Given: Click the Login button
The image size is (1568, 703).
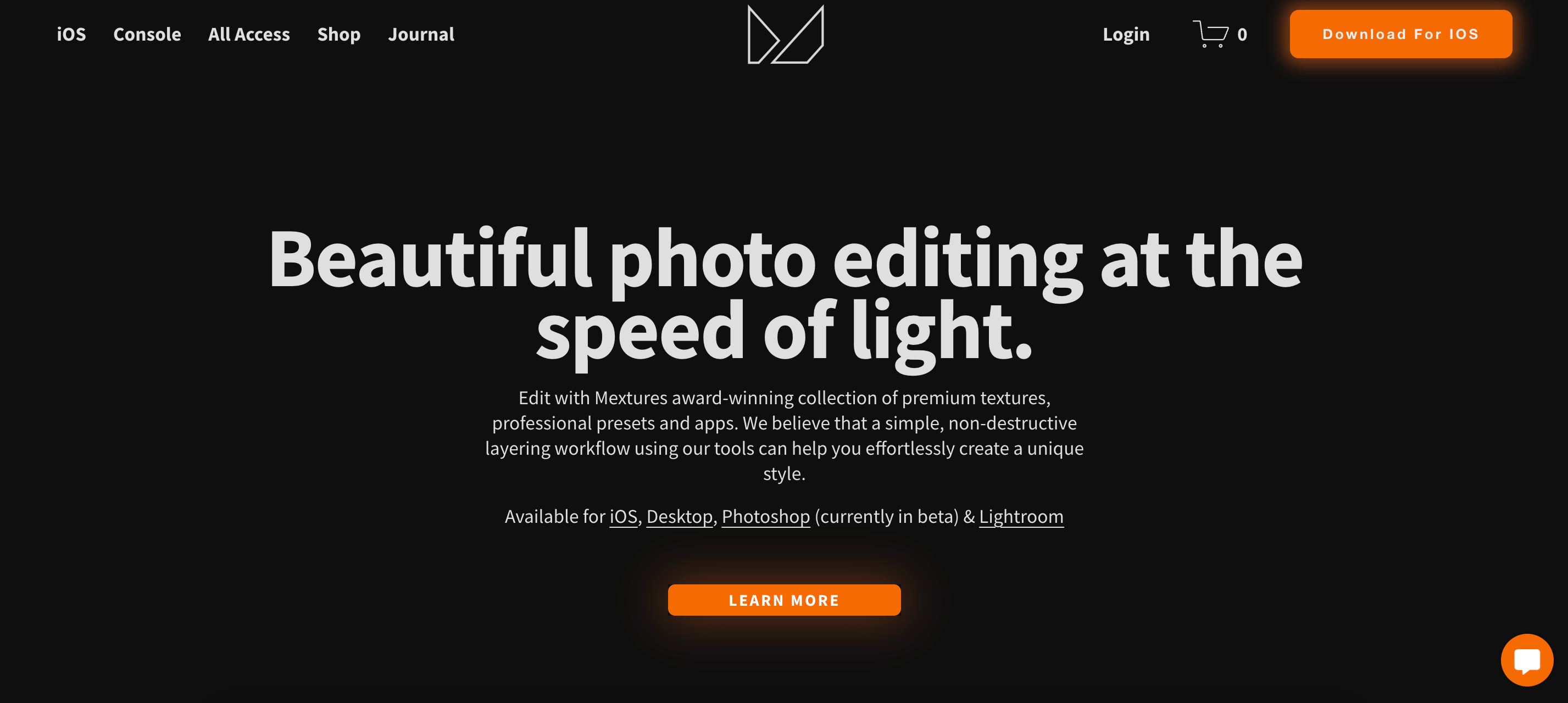Looking at the screenshot, I should pyautogui.click(x=1126, y=34).
